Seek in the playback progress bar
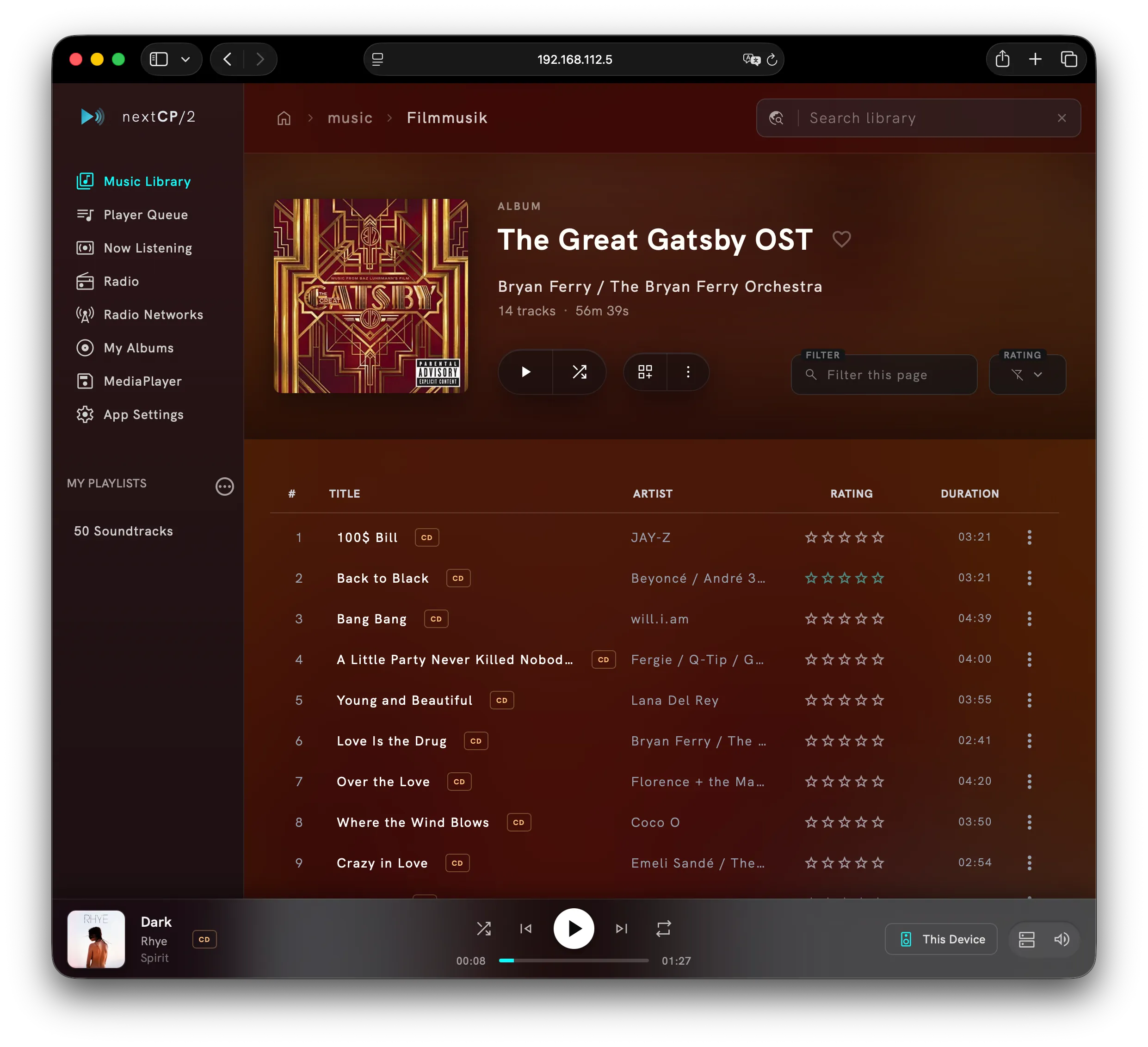The image size is (1148, 1047). [574, 961]
